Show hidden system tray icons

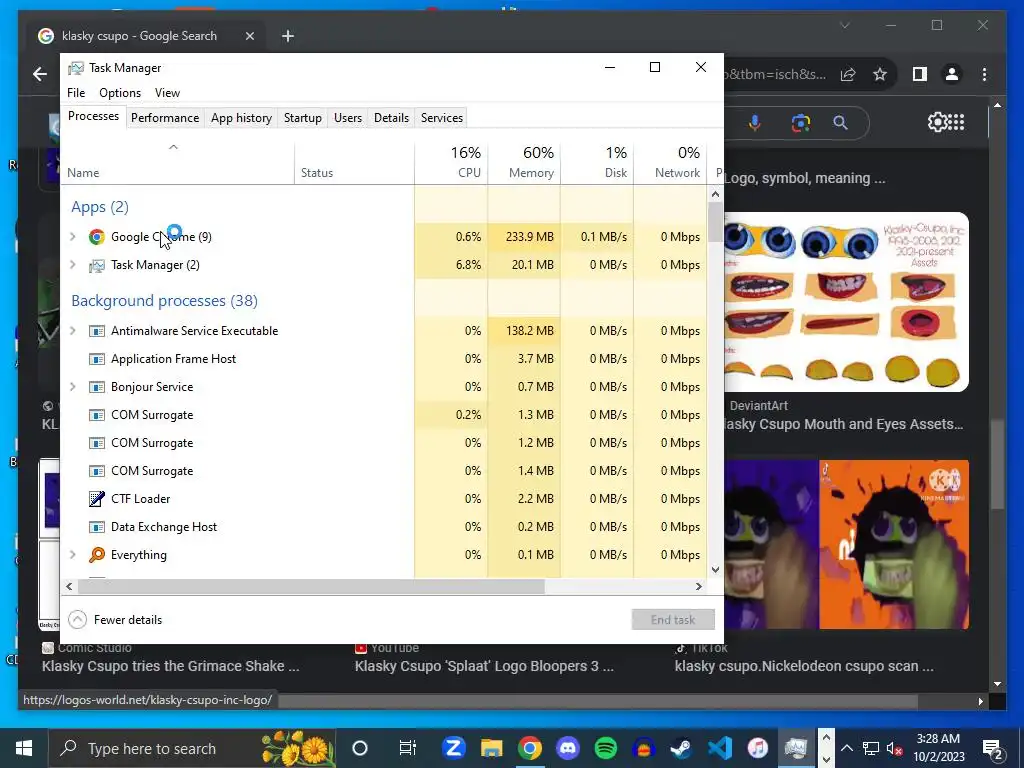point(846,748)
